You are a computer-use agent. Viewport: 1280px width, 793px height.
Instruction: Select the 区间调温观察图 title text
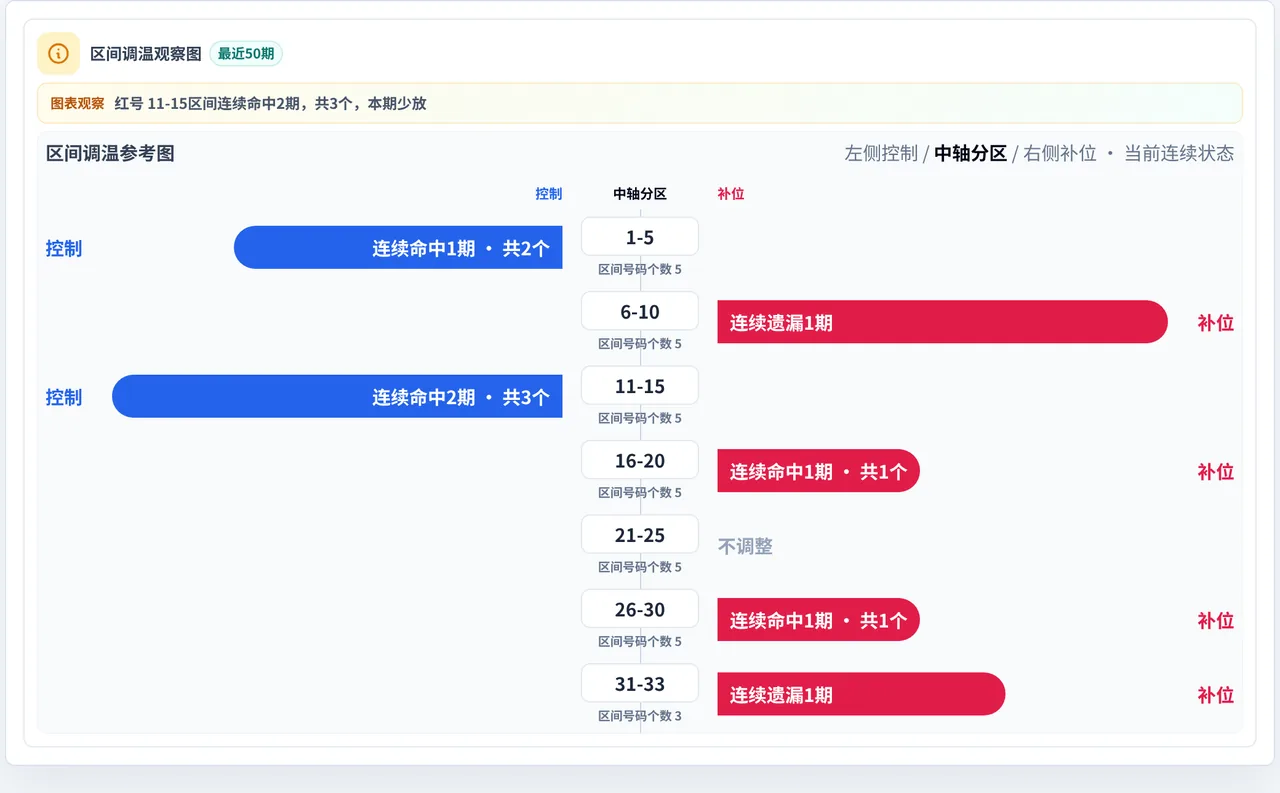pyautogui.click(x=146, y=53)
